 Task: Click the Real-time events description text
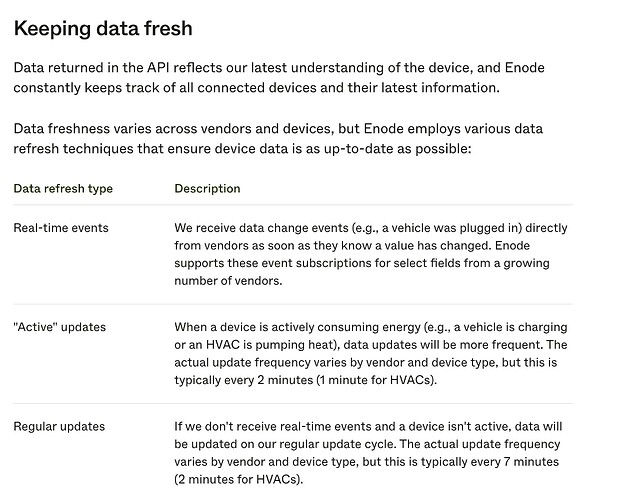(369, 254)
